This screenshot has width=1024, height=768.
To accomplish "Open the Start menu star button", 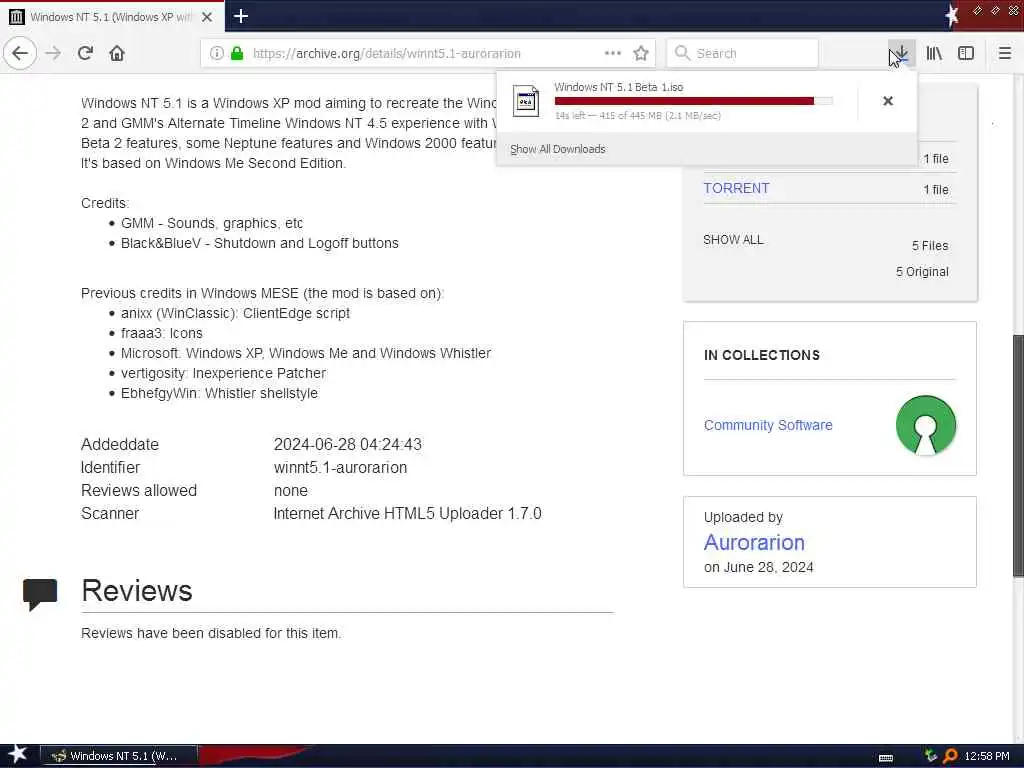I will pos(17,755).
